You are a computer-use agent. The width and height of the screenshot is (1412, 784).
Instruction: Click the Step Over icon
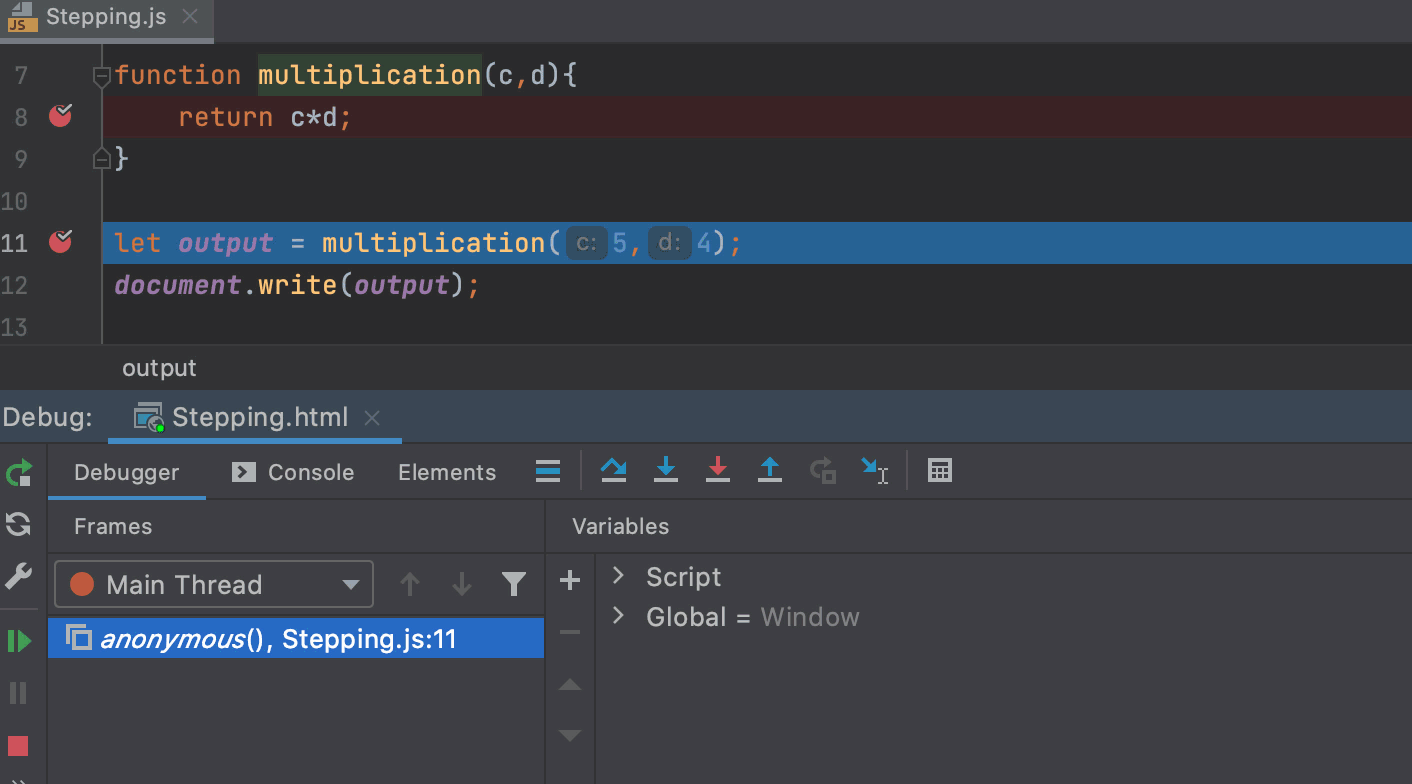(x=613, y=471)
